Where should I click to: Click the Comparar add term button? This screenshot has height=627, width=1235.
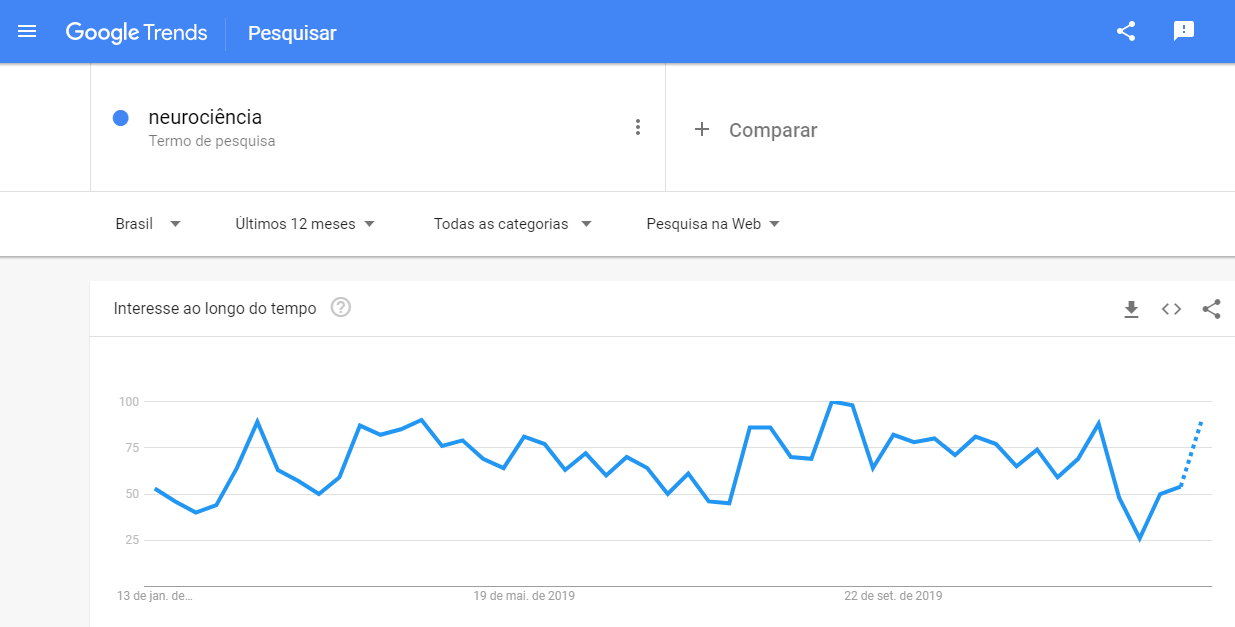[772, 130]
